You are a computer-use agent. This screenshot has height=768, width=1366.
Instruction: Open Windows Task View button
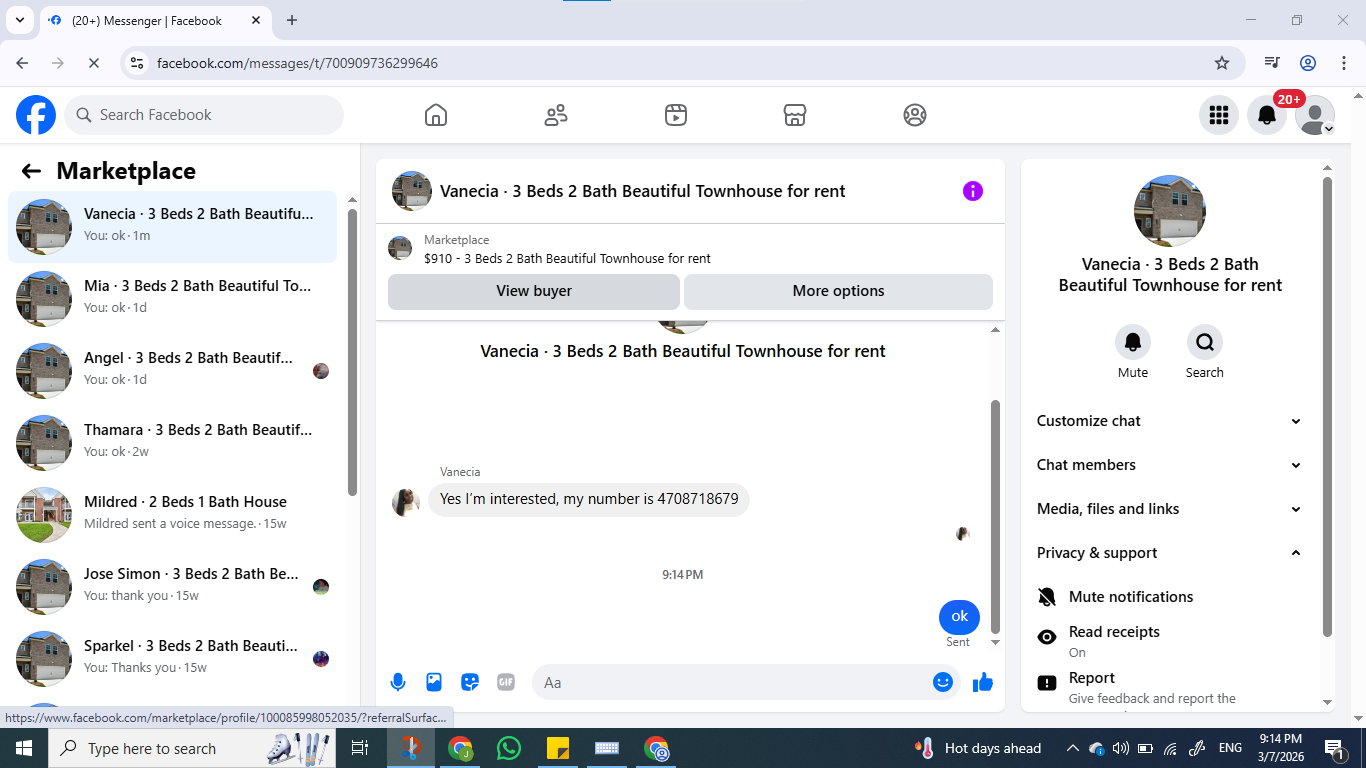pyautogui.click(x=360, y=748)
